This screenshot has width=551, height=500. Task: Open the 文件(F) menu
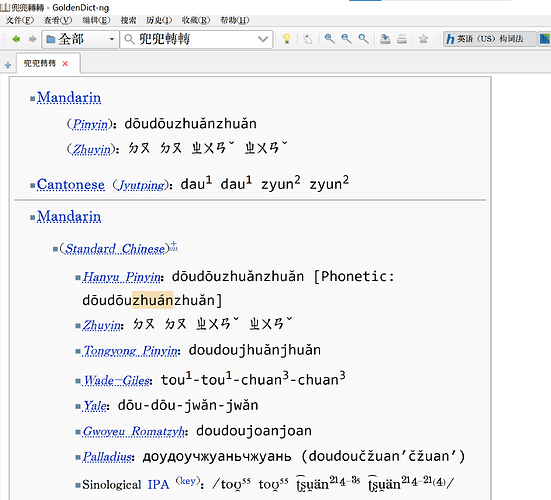pyautogui.click(x=20, y=20)
